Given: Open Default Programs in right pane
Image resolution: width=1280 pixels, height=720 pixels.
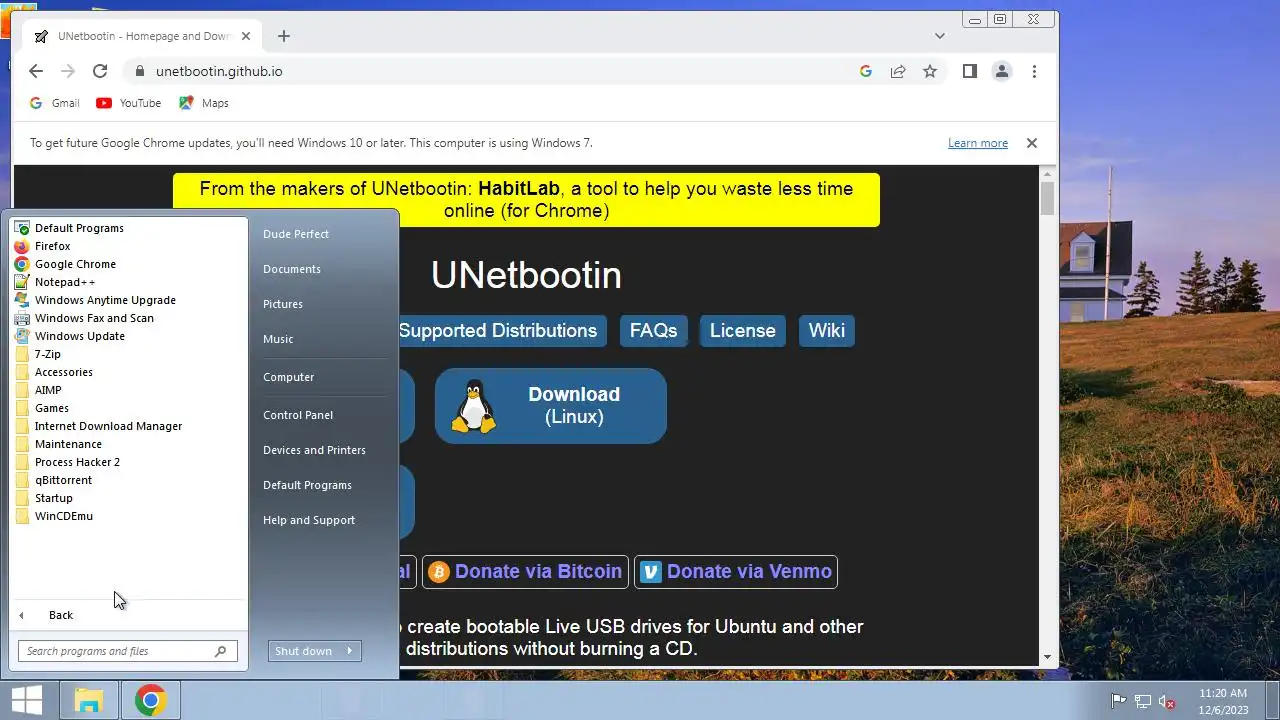Looking at the screenshot, I should point(307,485).
